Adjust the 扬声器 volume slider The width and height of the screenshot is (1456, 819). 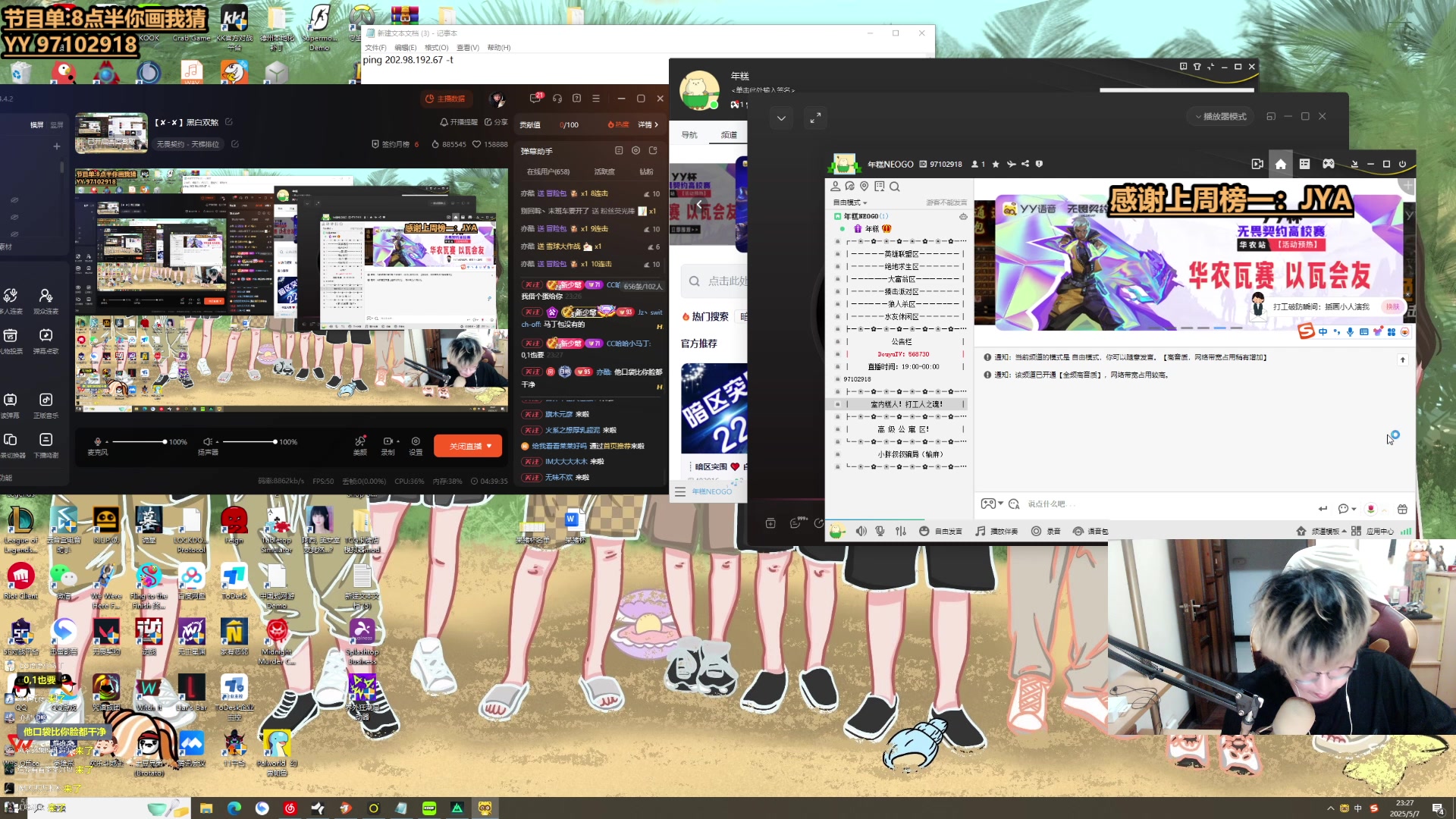coord(249,441)
